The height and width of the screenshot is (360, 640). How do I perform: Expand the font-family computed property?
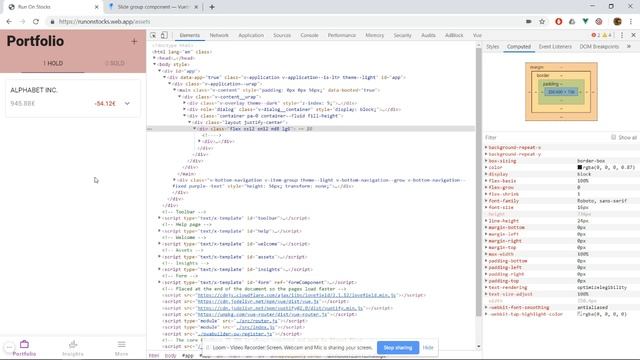pos(486,201)
